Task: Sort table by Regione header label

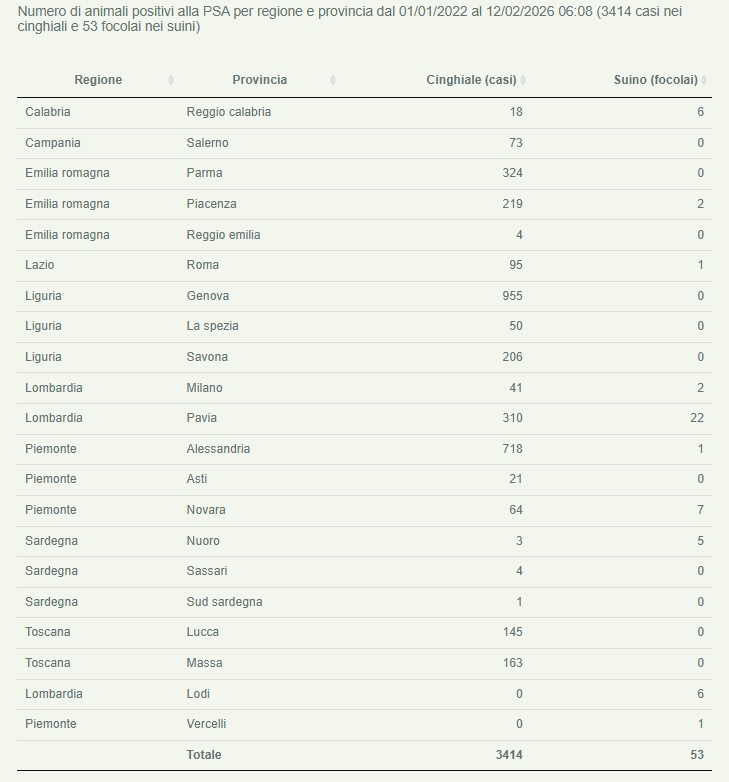Action: pyautogui.click(x=98, y=80)
